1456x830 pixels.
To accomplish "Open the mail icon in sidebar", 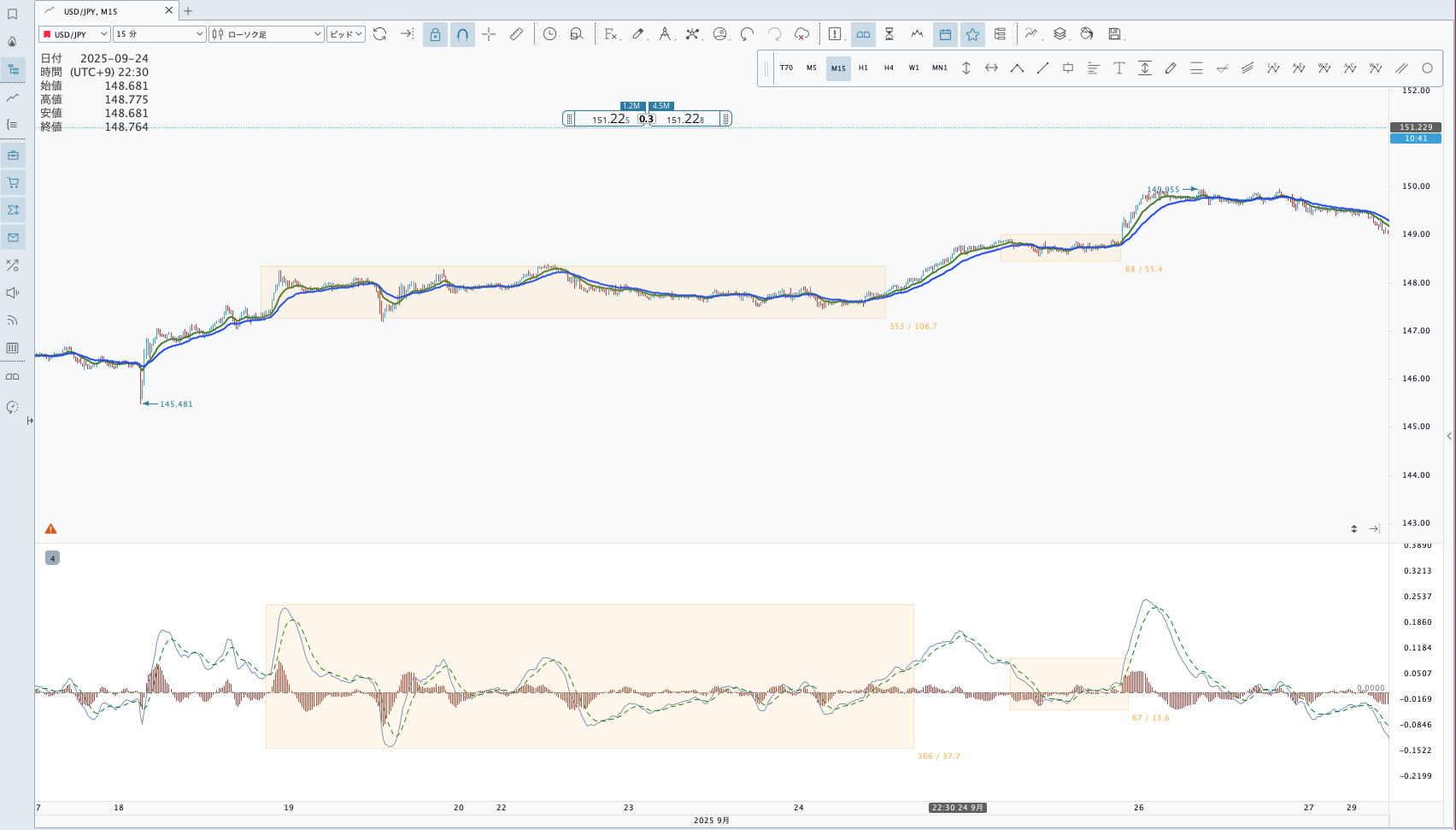I will (x=13, y=238).
